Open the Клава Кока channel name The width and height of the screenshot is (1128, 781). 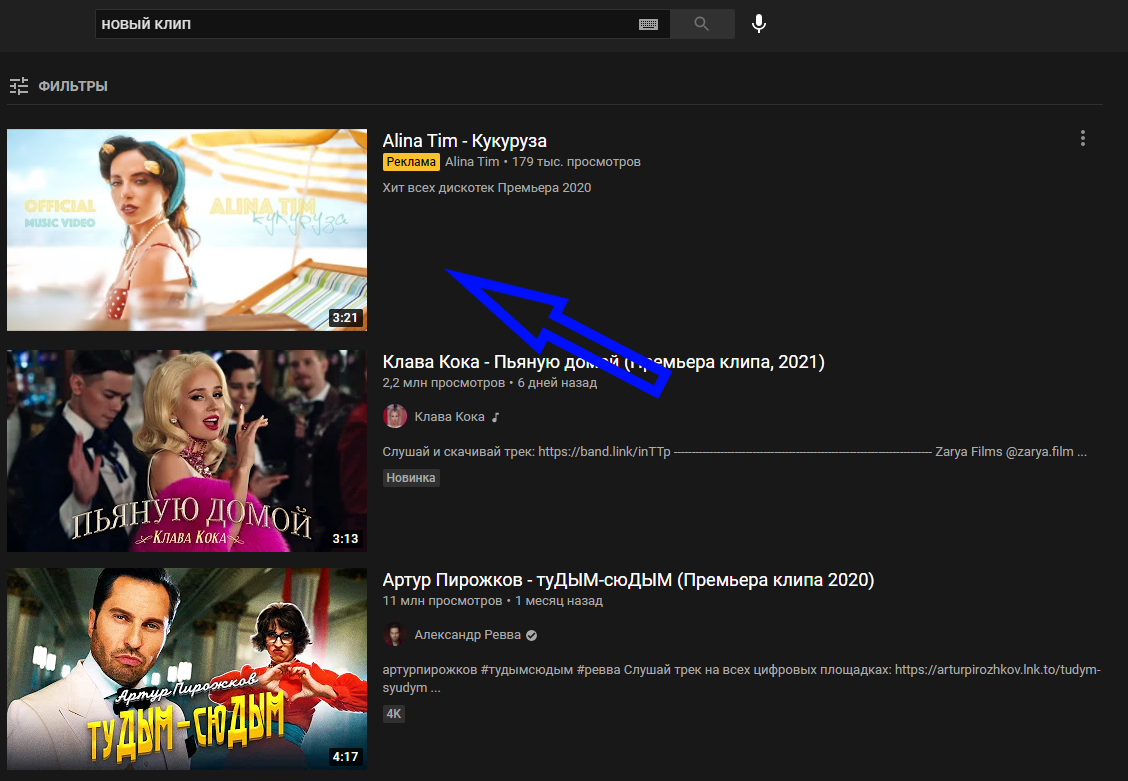coord(450,417)
